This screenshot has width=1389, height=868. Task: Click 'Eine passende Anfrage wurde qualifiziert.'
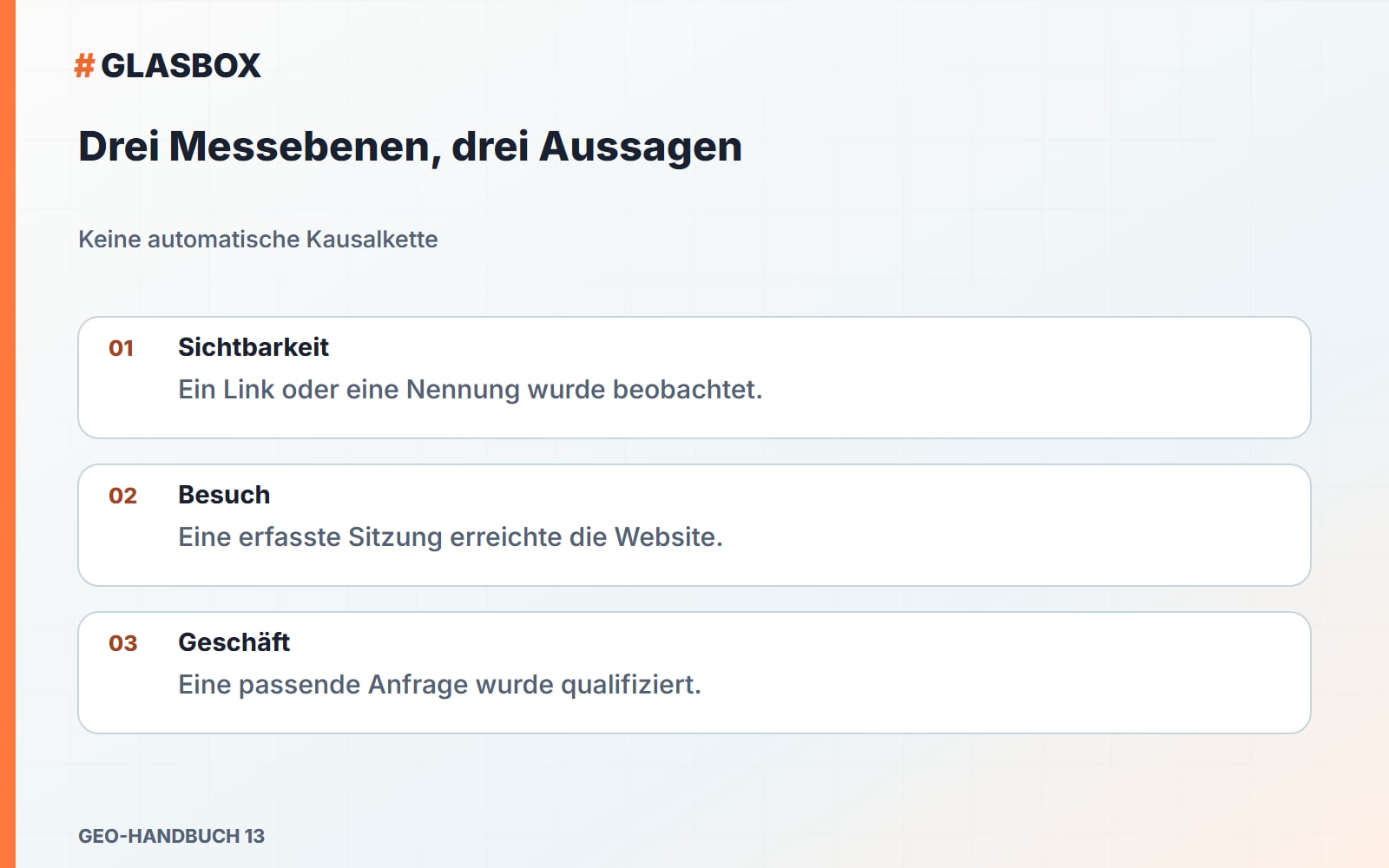(439, 685)
